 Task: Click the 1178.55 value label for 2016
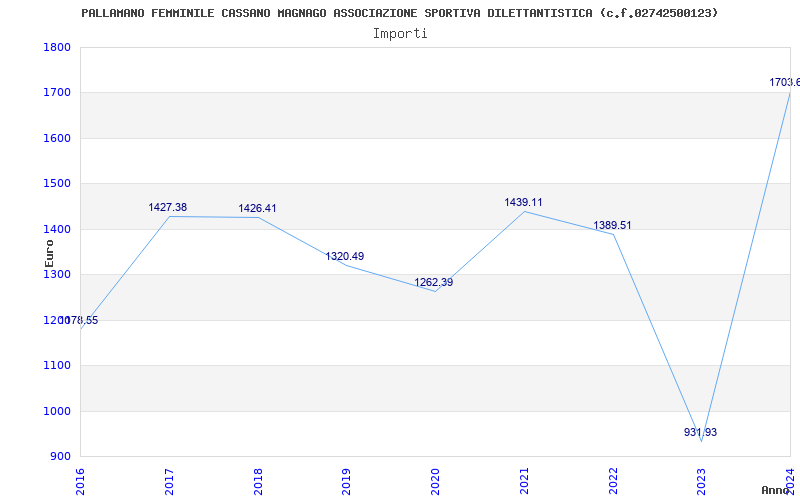tap(79, 320)
